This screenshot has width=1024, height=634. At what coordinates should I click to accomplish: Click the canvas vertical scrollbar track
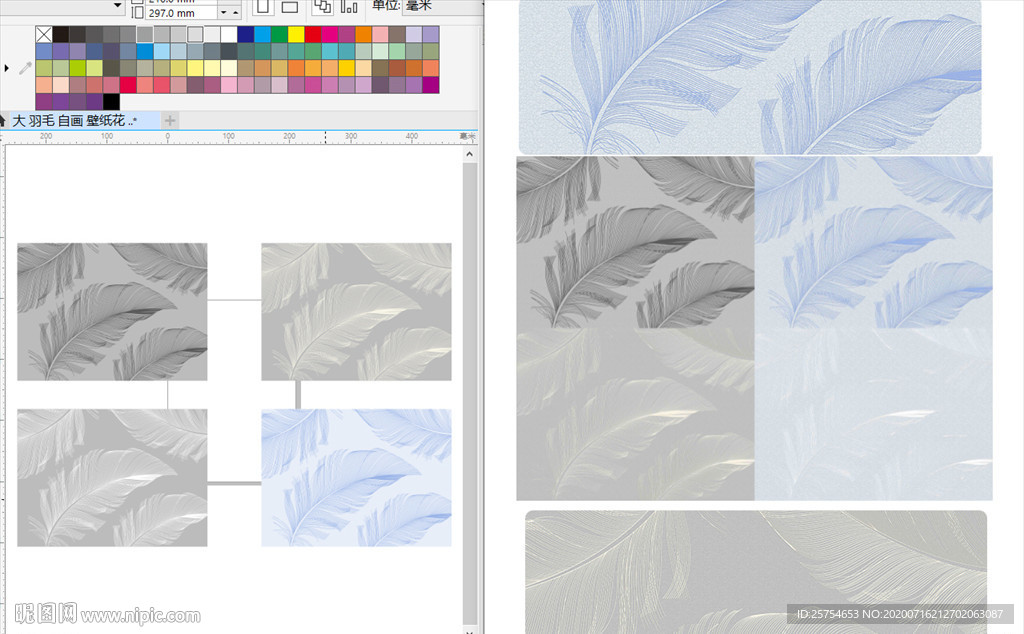(x=470, y=392)
